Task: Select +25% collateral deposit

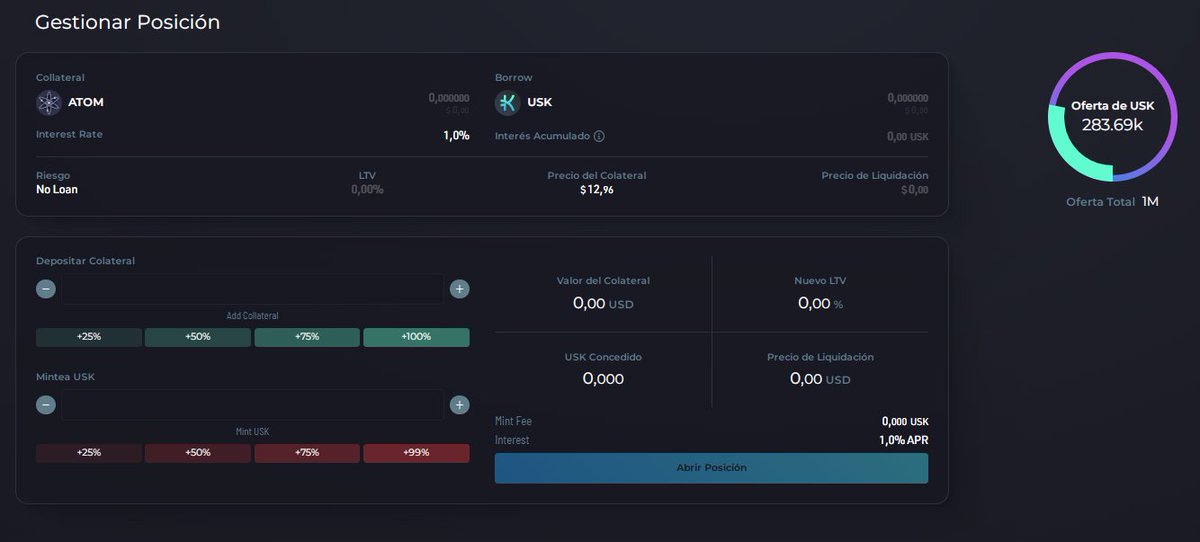Action: [89, 337]
